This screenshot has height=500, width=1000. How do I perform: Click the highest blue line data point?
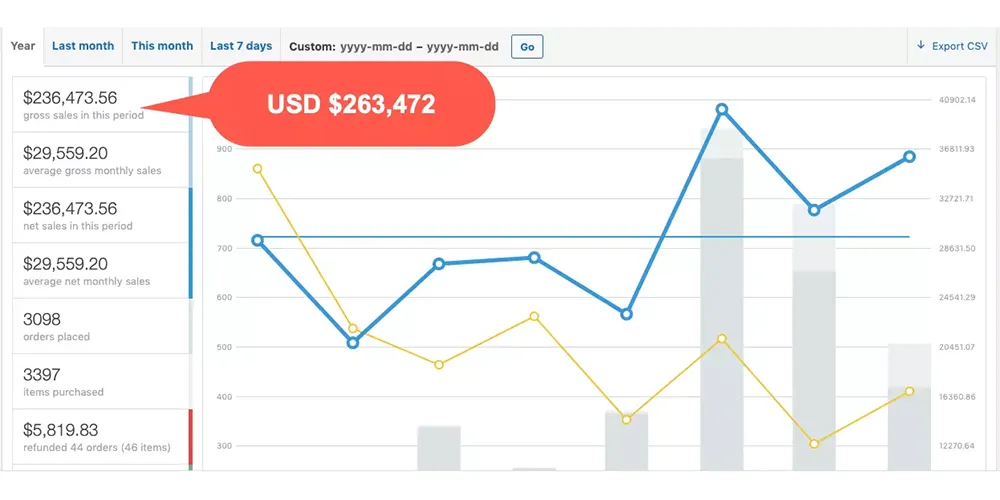pos(721,109)
